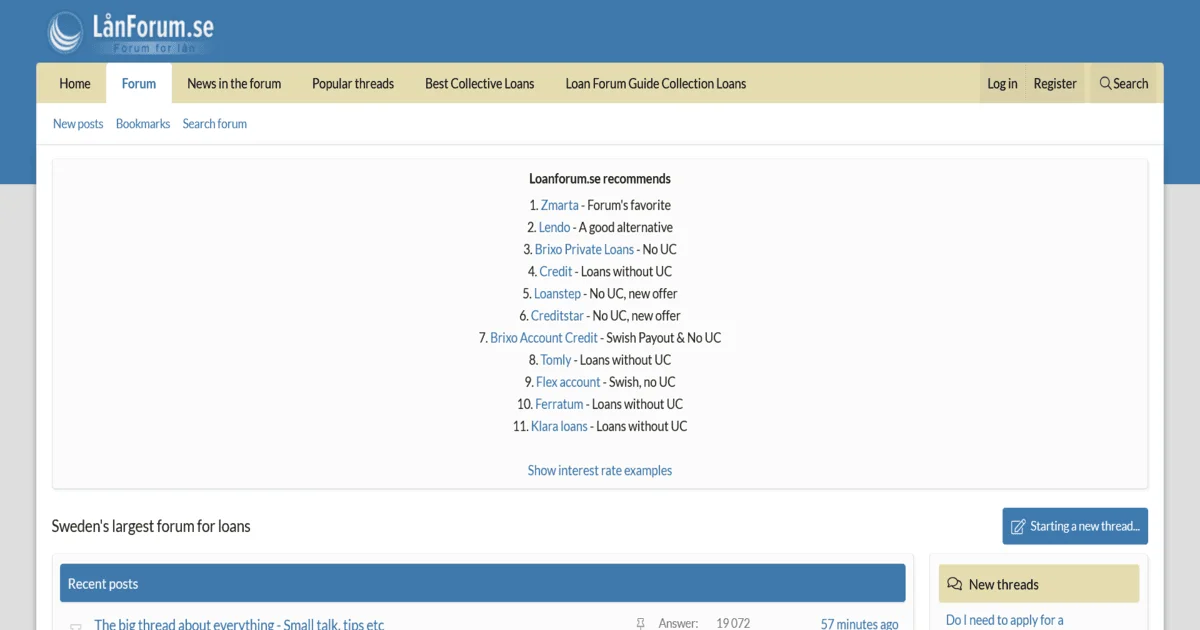Open Best Collective Loans page

480,84
